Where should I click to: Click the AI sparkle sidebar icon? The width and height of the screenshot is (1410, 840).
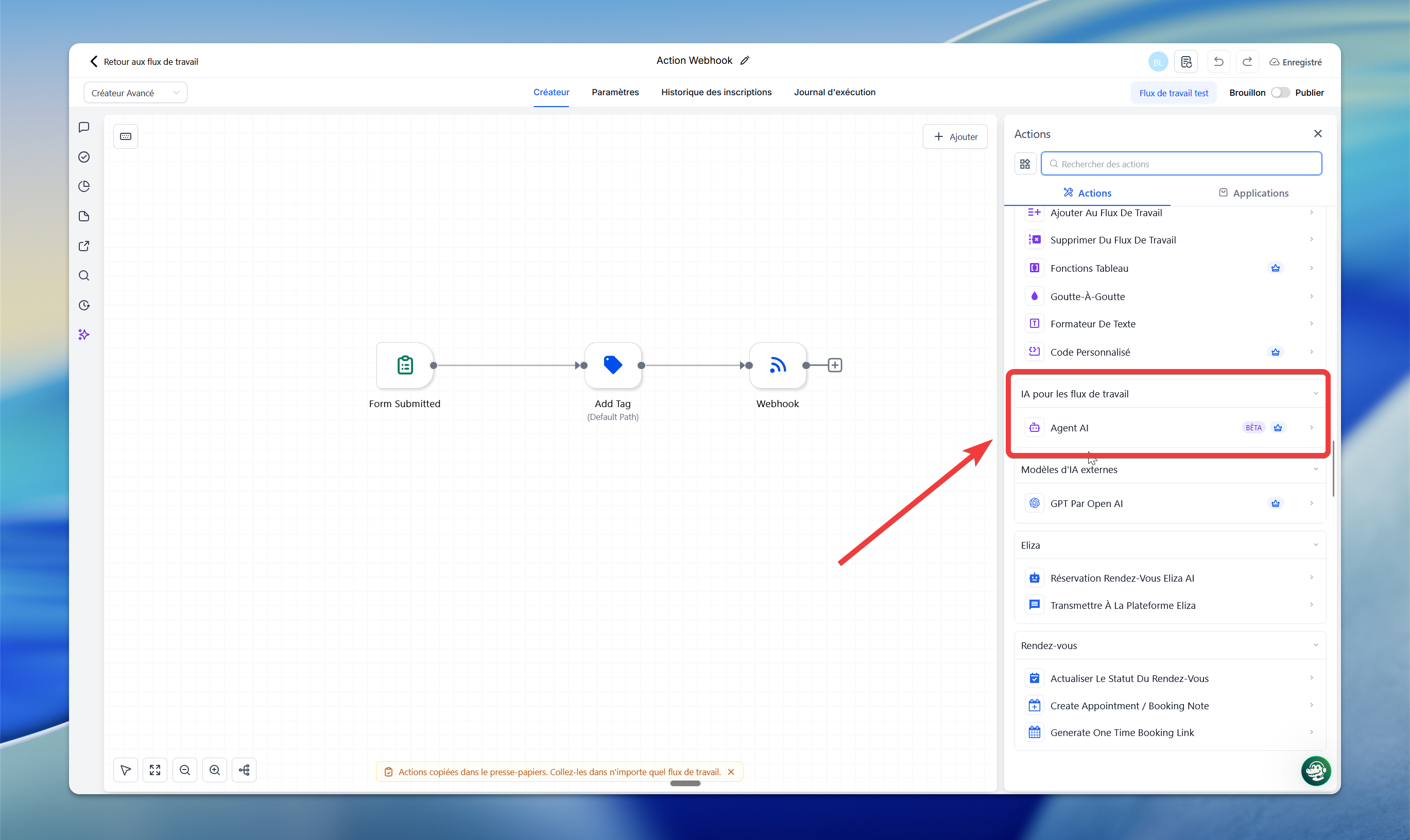(x=84, y=335)
